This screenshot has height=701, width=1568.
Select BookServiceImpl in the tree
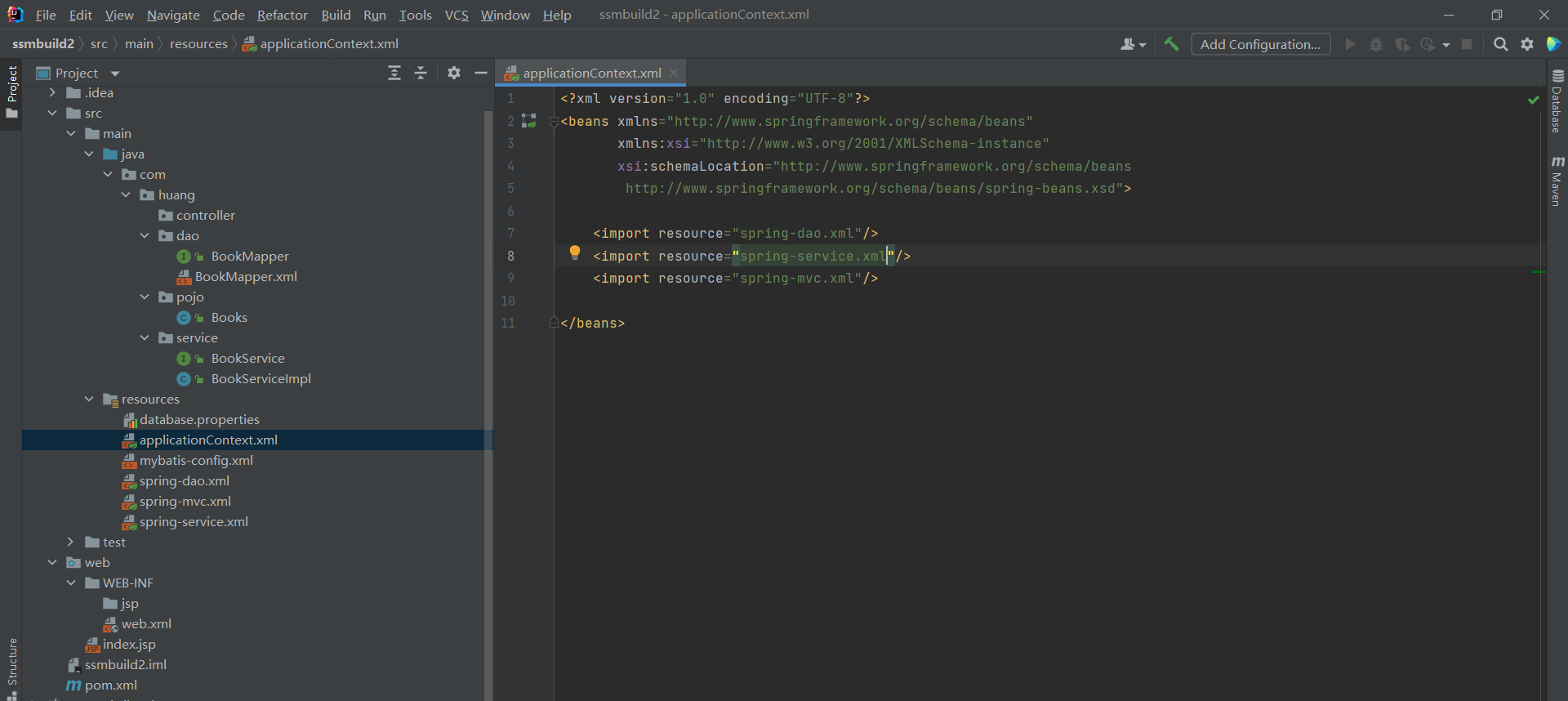(261, 379)
